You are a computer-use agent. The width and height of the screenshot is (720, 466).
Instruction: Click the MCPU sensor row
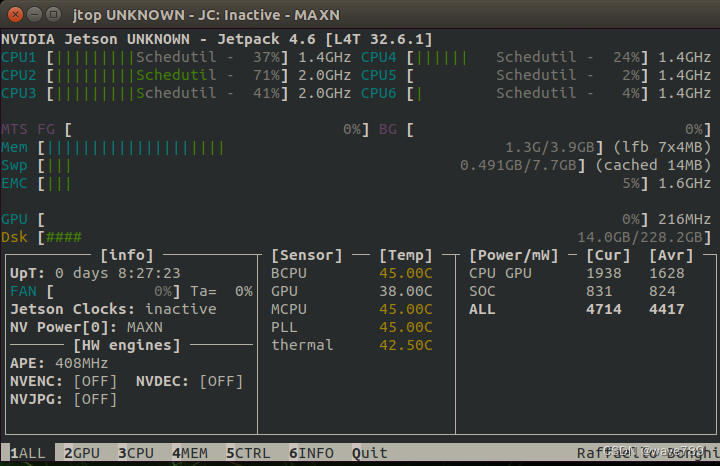(352, 309)
